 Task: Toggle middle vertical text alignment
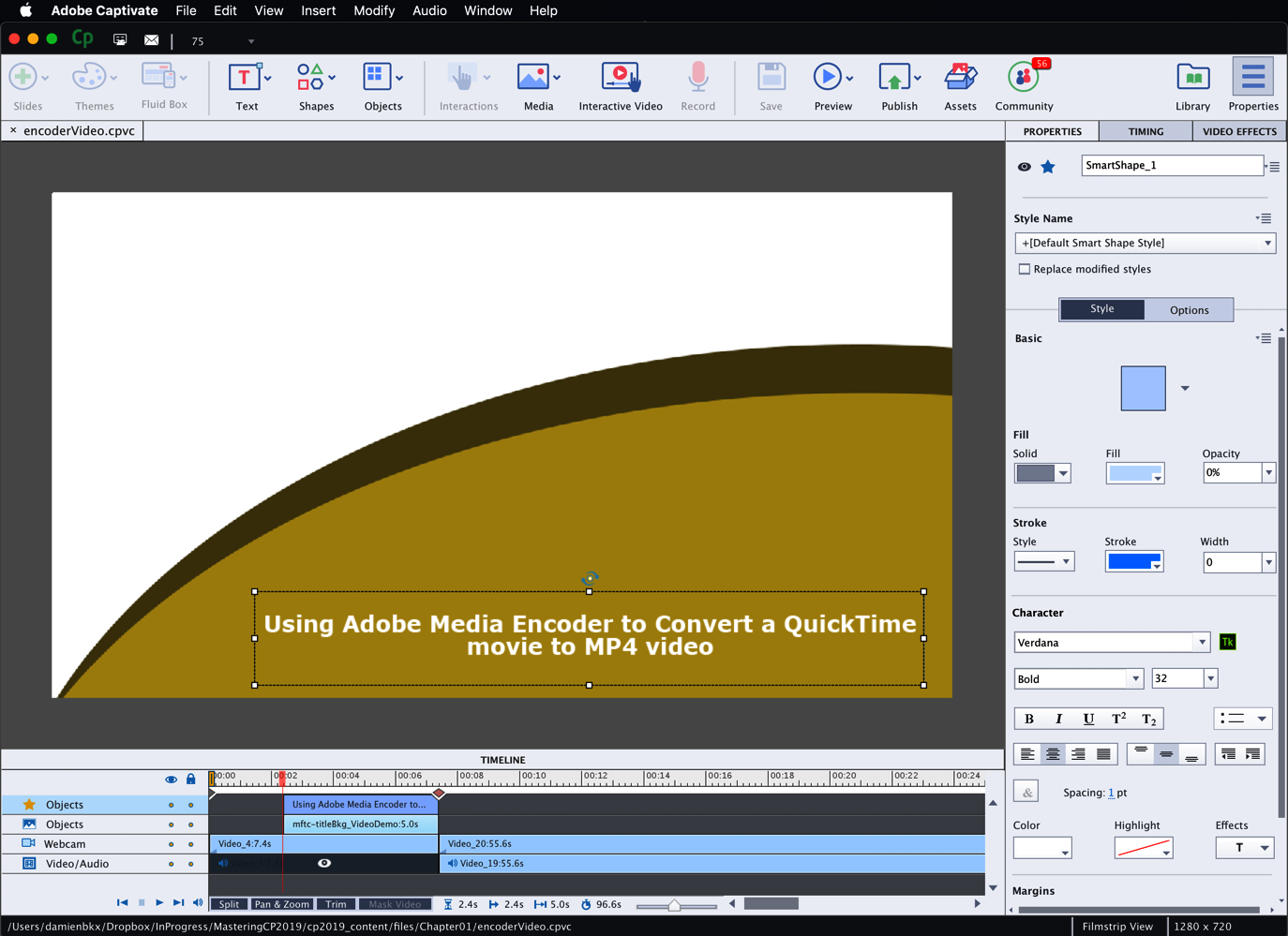click(1166, 754)
